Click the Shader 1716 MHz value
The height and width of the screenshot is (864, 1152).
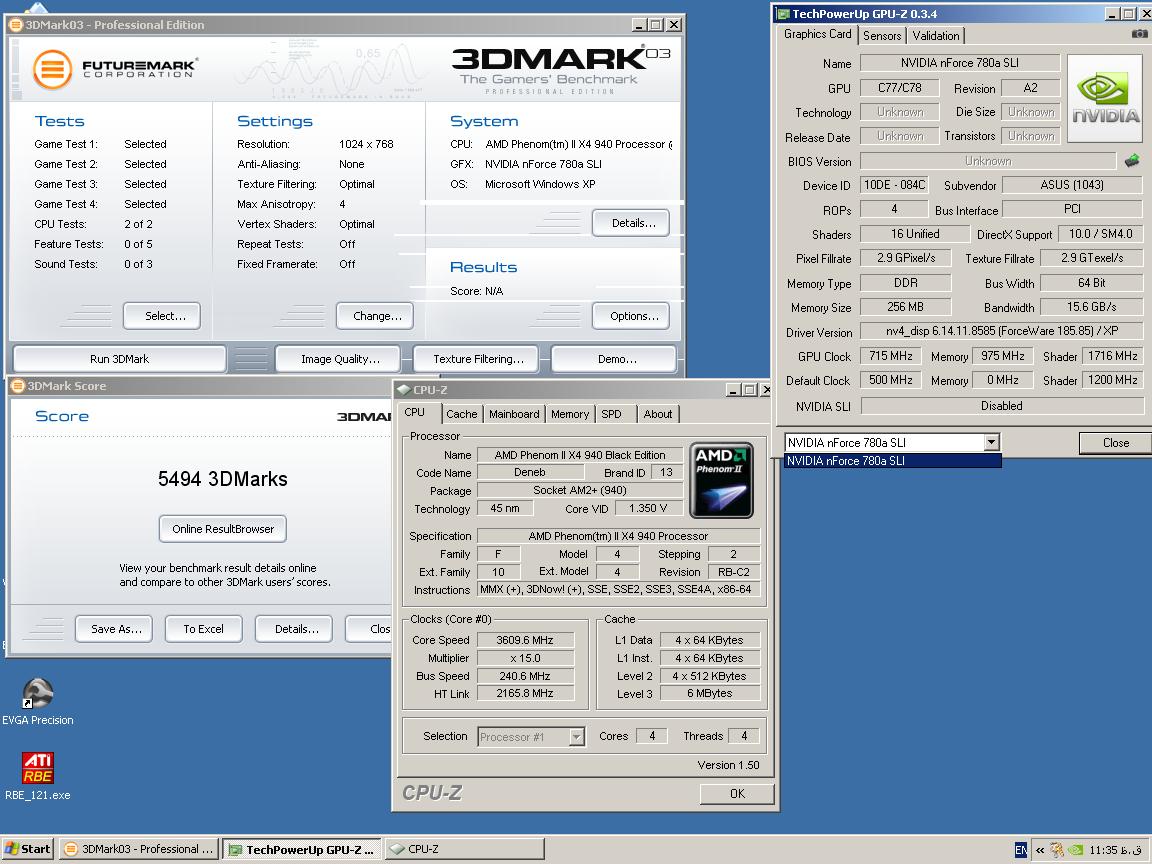click(x=1112, y=356)
